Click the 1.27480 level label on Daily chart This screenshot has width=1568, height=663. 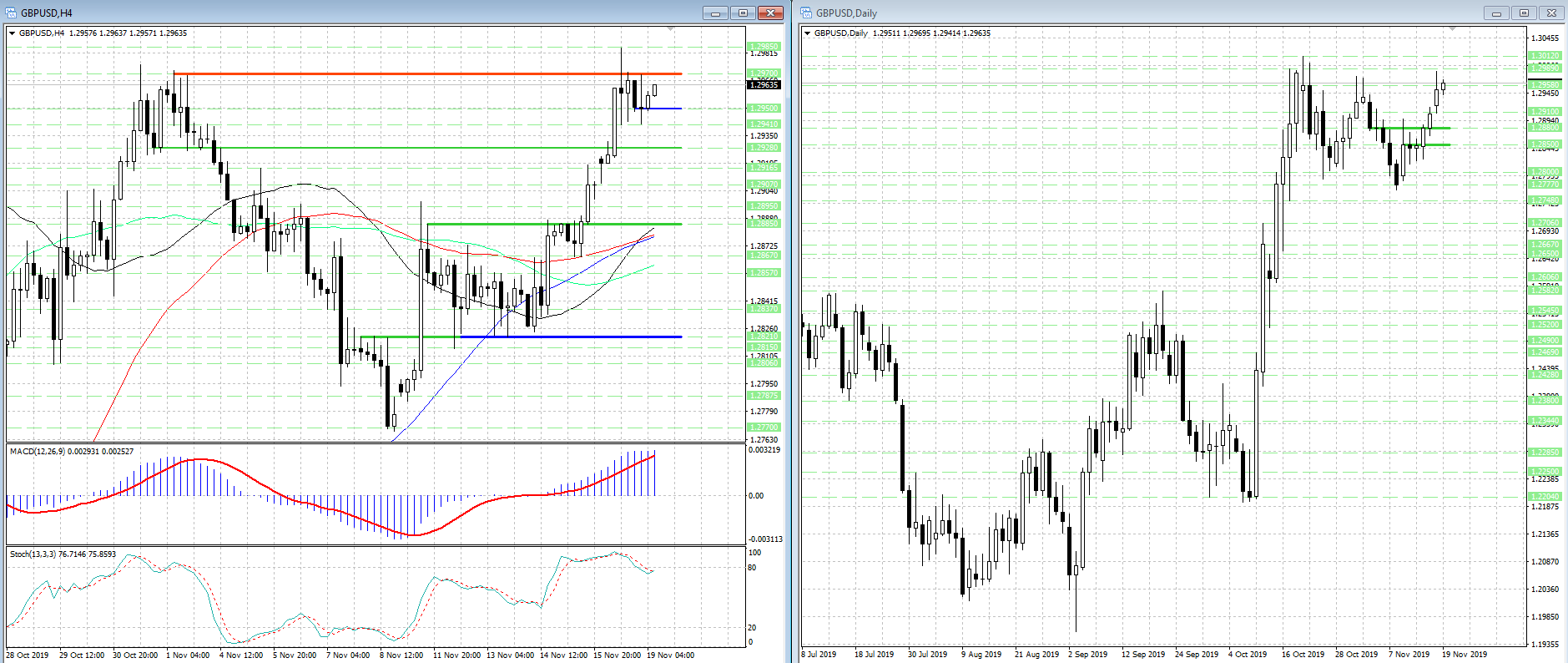pos(1544,200)
